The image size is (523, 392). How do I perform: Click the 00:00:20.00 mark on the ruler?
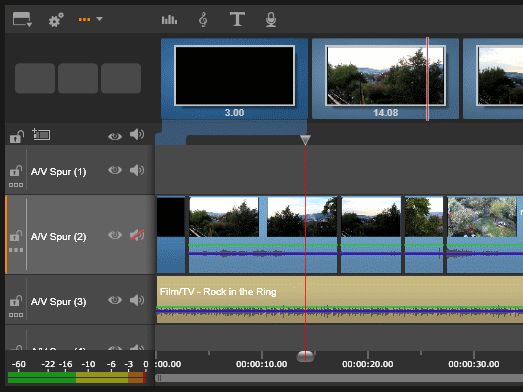[x=368, y=364]
